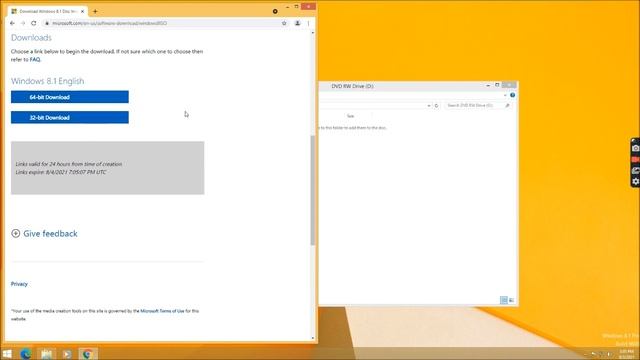This screenshot has width=640, height=360.
Task: Open settings gear on side toolbar
Action: pos(636,181)
